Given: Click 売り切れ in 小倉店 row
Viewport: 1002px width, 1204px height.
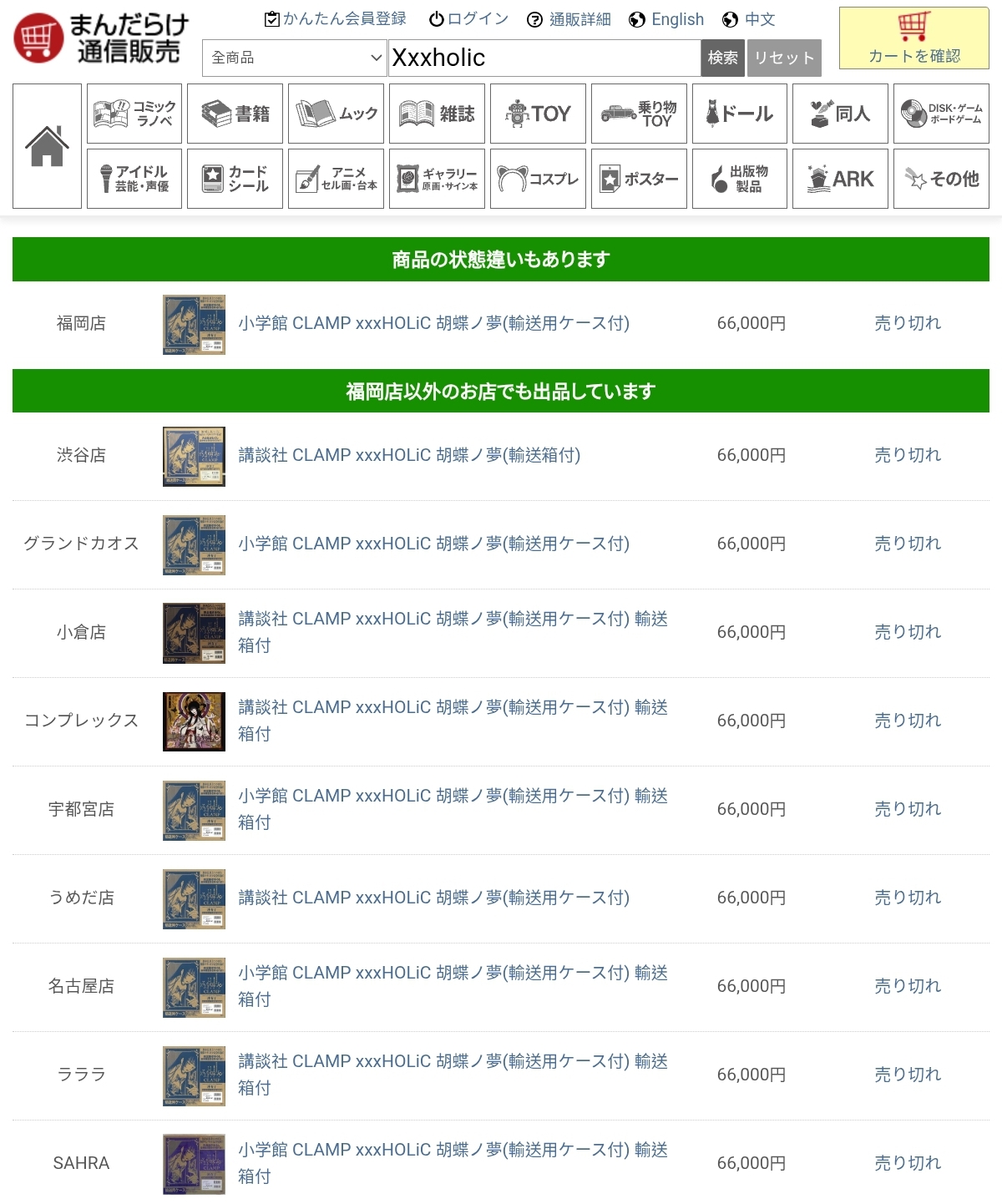Looking at the screenshot, I should pyautogui.click(x=908, y=632).
